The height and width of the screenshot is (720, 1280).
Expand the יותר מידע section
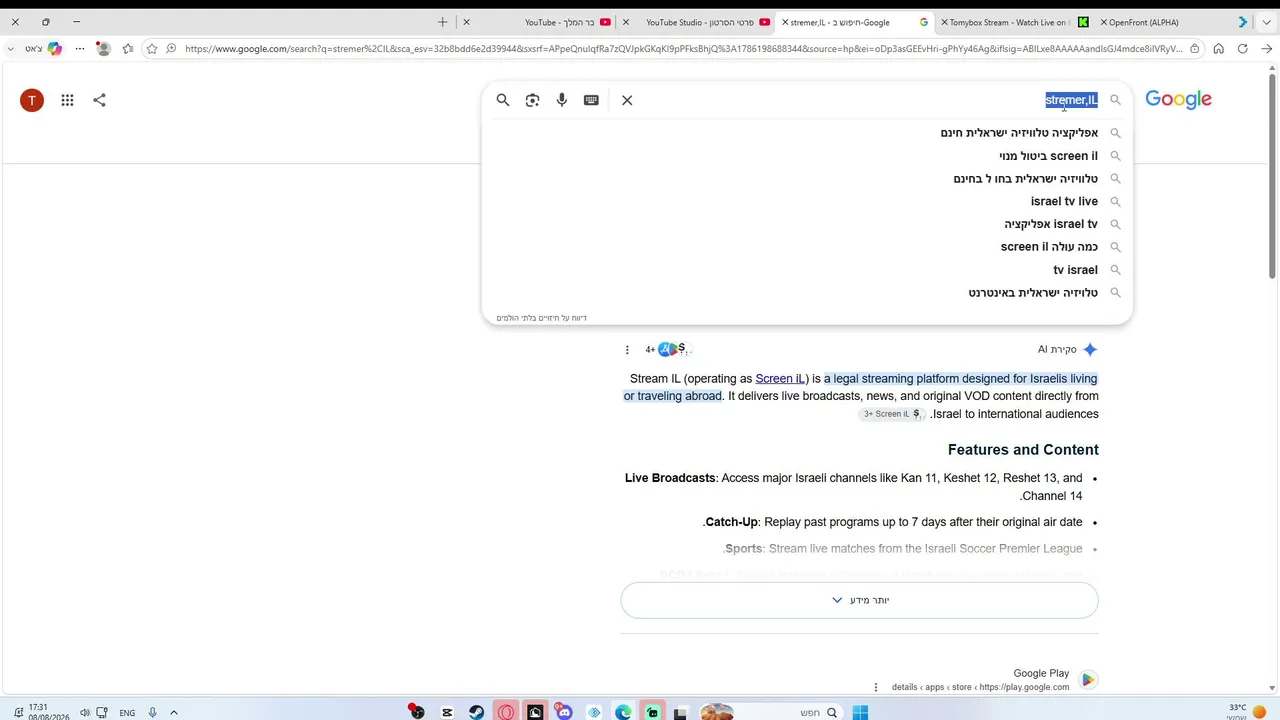coord(859,600)
